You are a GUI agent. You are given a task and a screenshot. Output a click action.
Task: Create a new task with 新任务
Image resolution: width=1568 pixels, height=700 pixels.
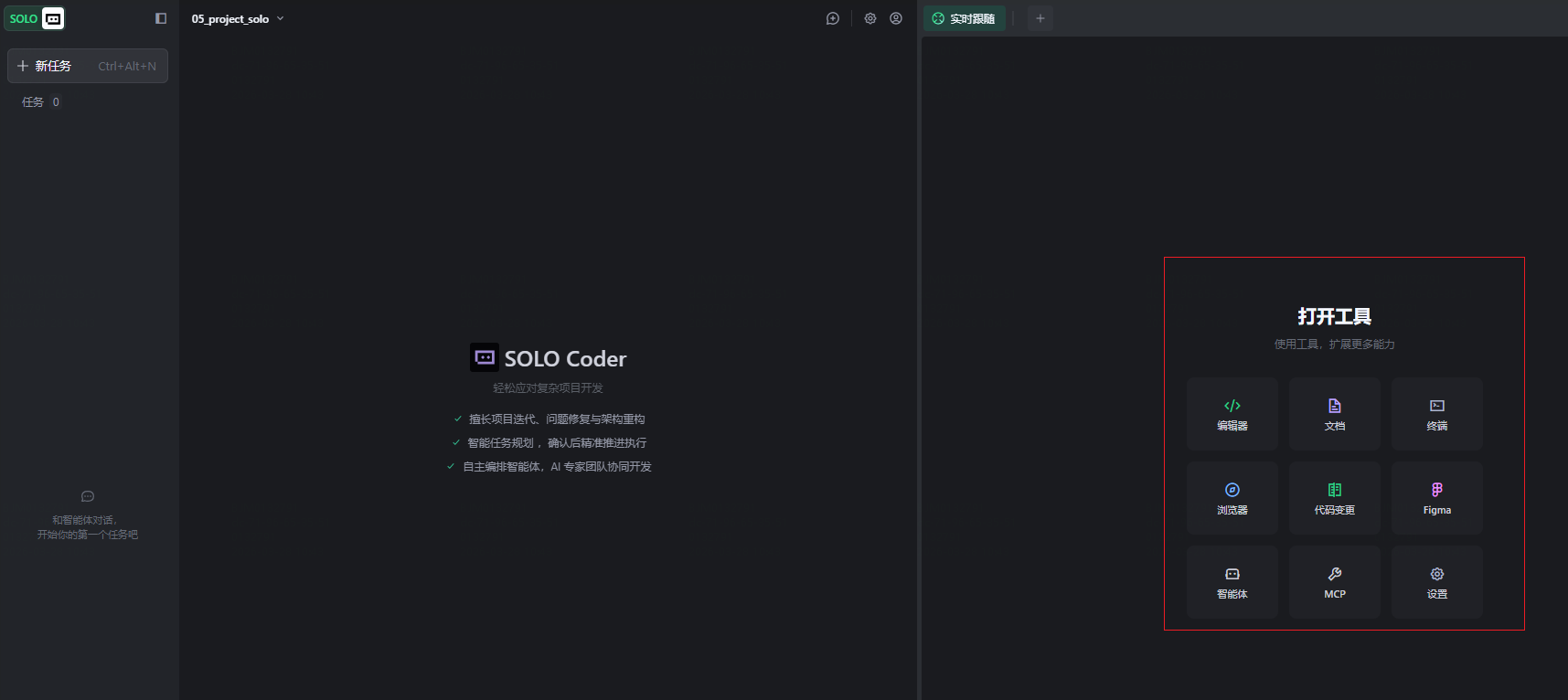click(x=88, y=66)
